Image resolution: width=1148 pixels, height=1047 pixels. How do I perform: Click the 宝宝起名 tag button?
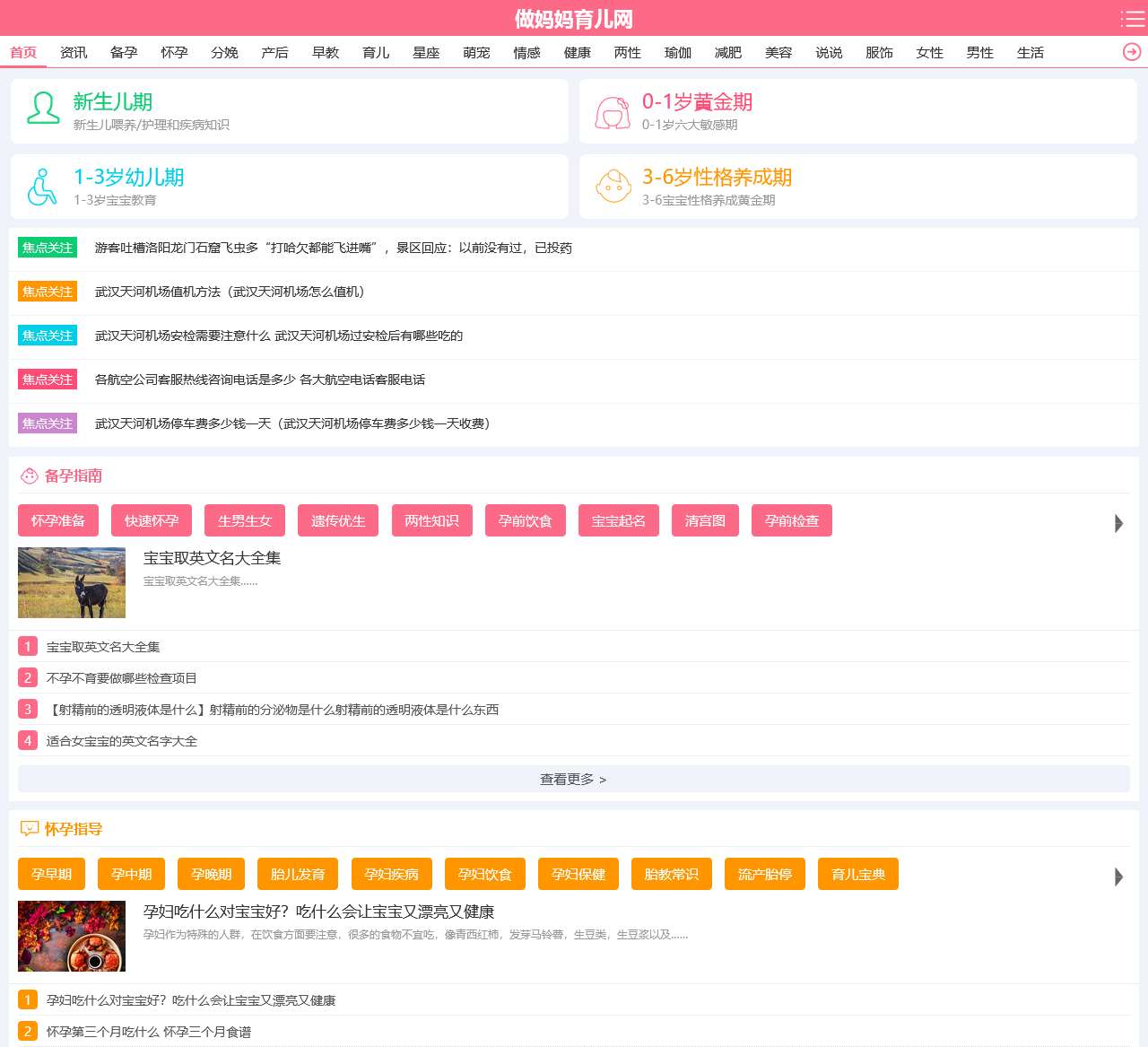(619, 520)
